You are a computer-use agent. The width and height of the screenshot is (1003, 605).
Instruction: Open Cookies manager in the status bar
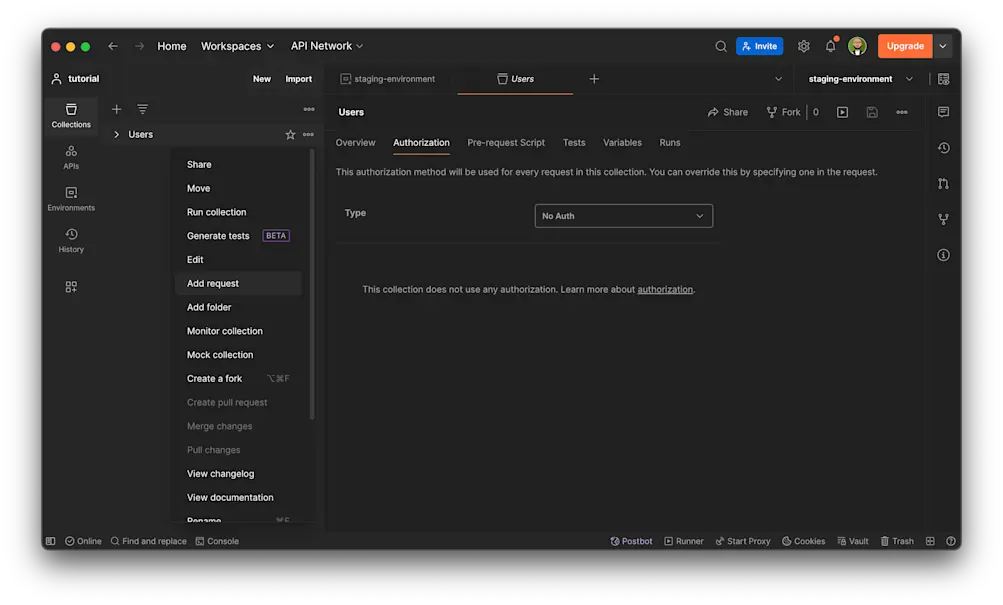click(x=803, y=541)
